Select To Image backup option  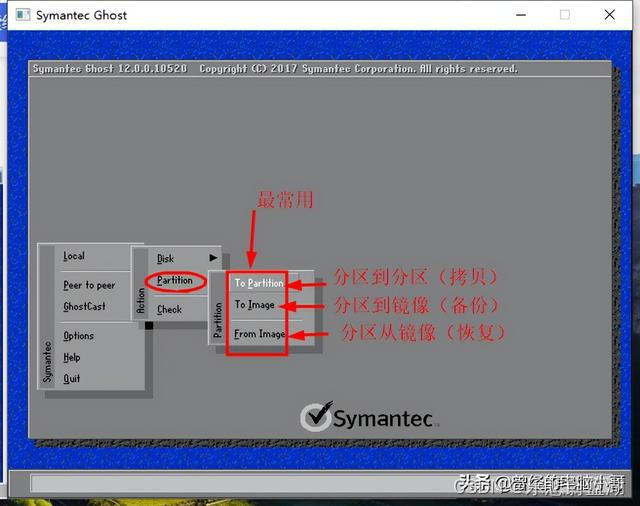pos(254,305)
